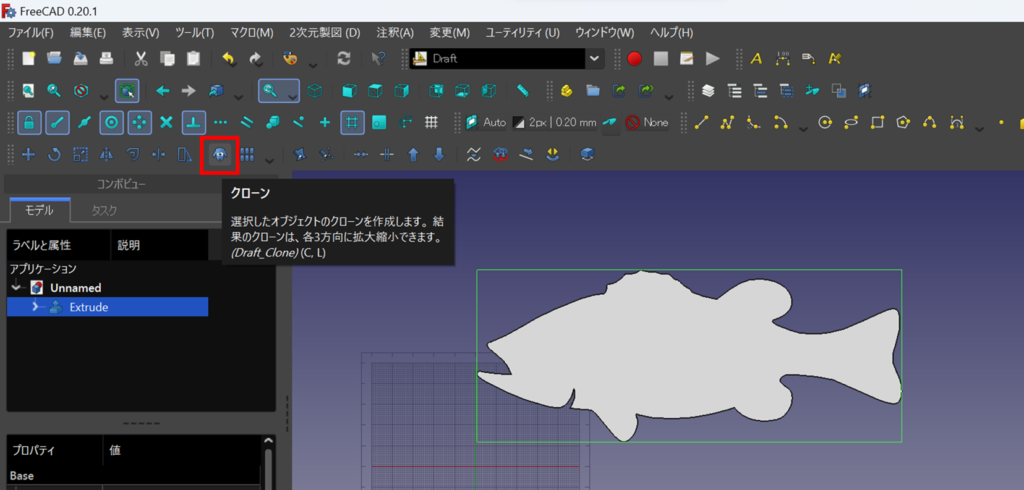Select the Draft Circle tool

(x=825, y=122)
